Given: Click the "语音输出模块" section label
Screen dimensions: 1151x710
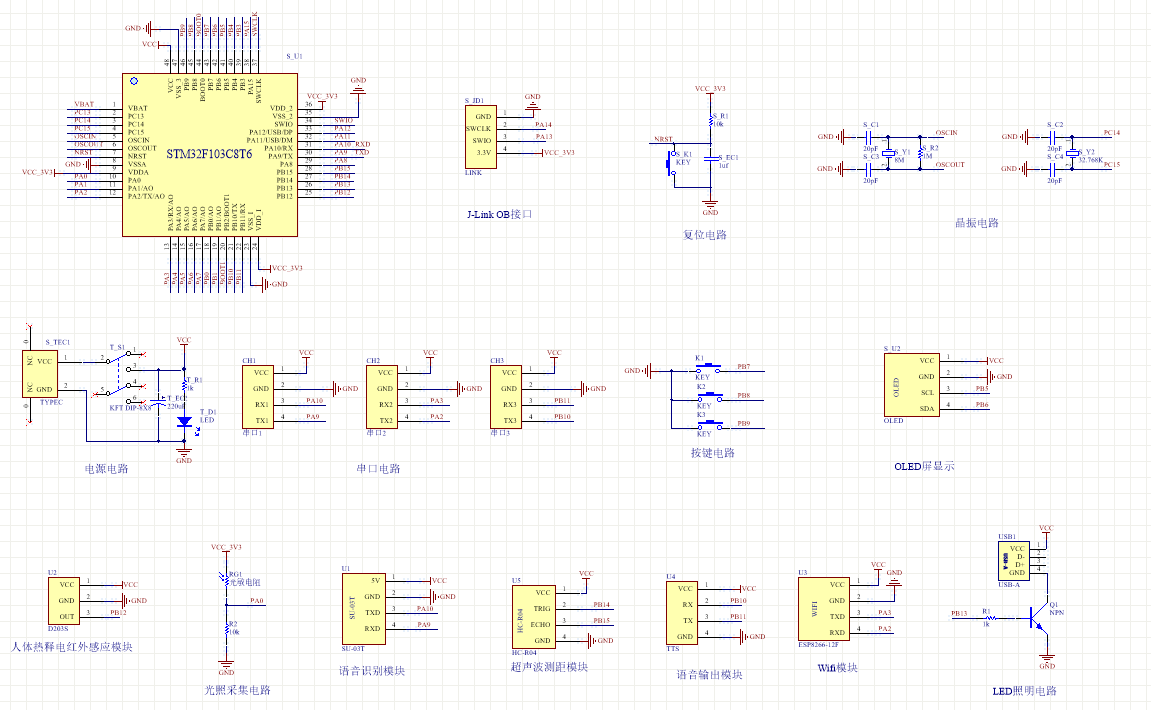Looking at the screenshot, I should pos(709,674).
